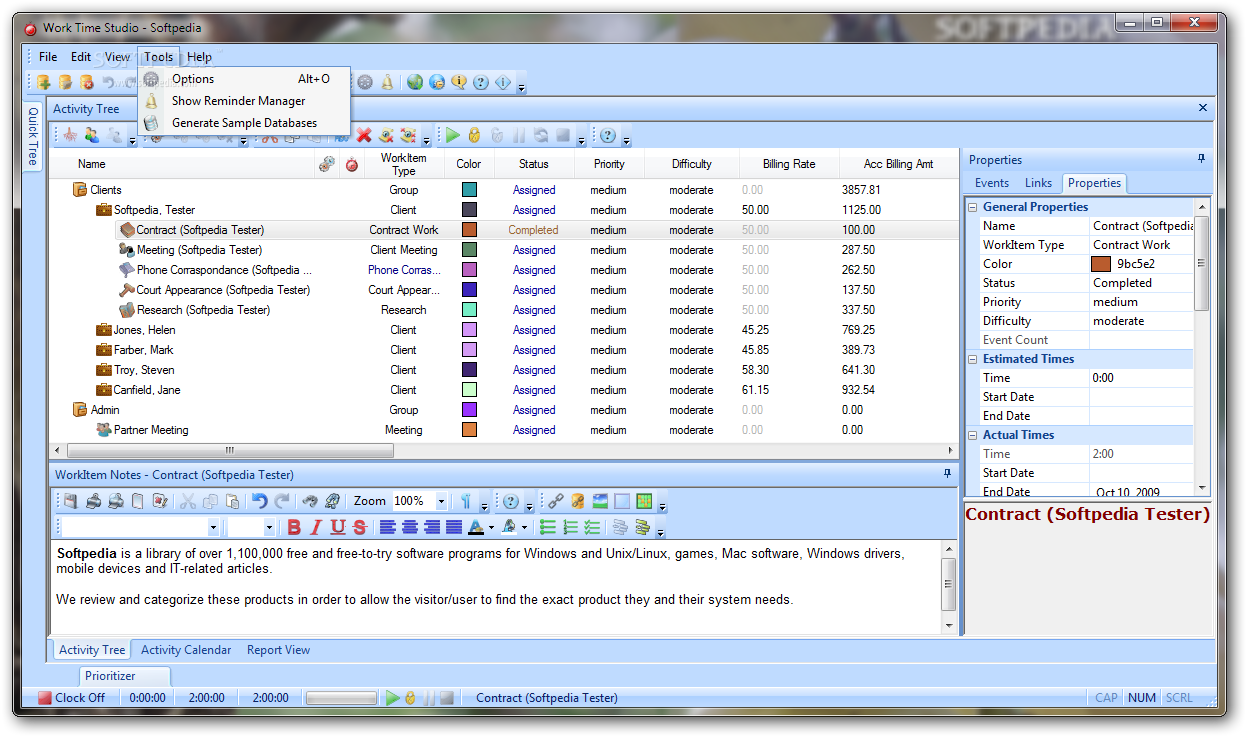Click the blue question mark Help icon in main toolbar

(480, 82)
